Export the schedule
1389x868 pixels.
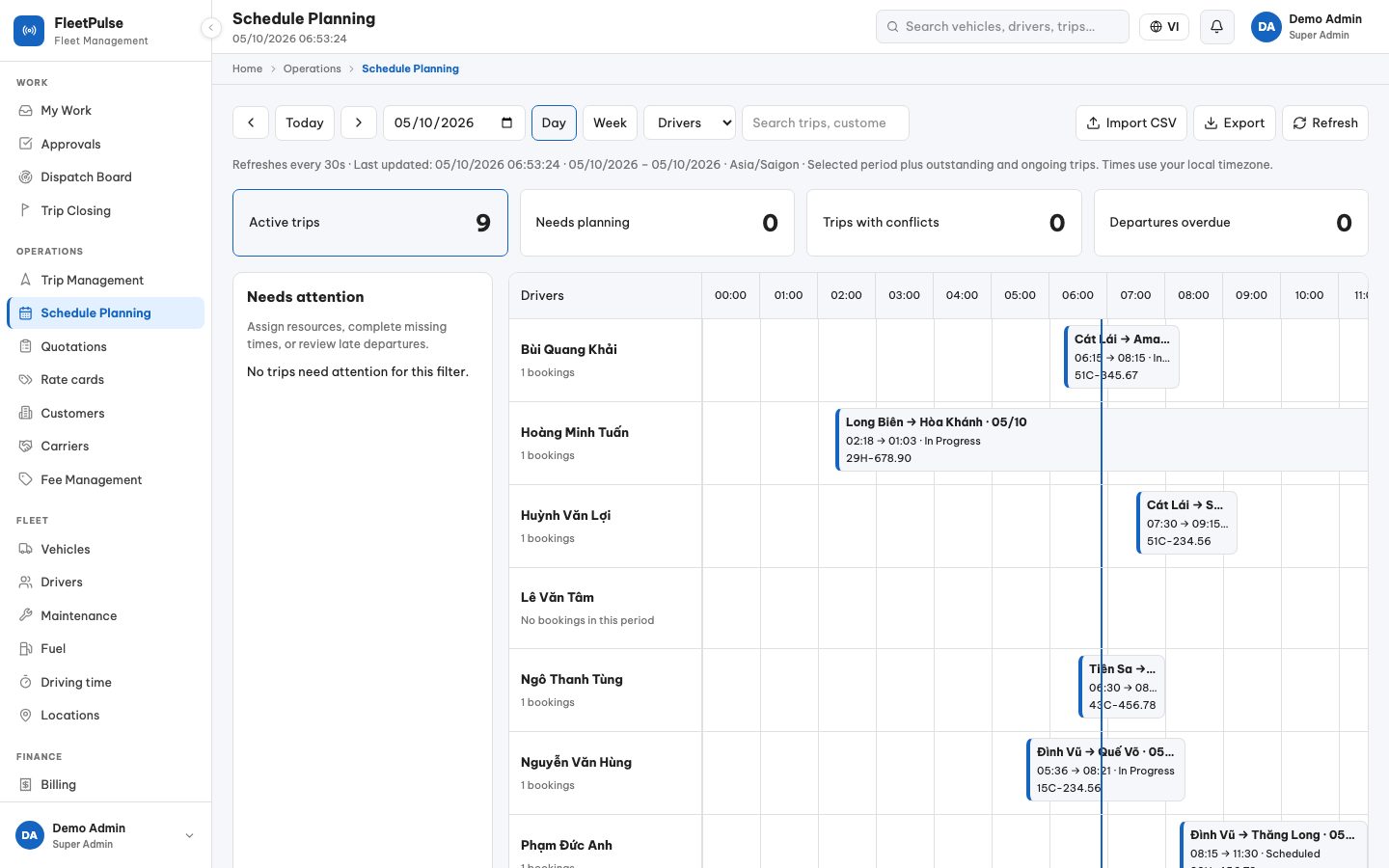1235,122
